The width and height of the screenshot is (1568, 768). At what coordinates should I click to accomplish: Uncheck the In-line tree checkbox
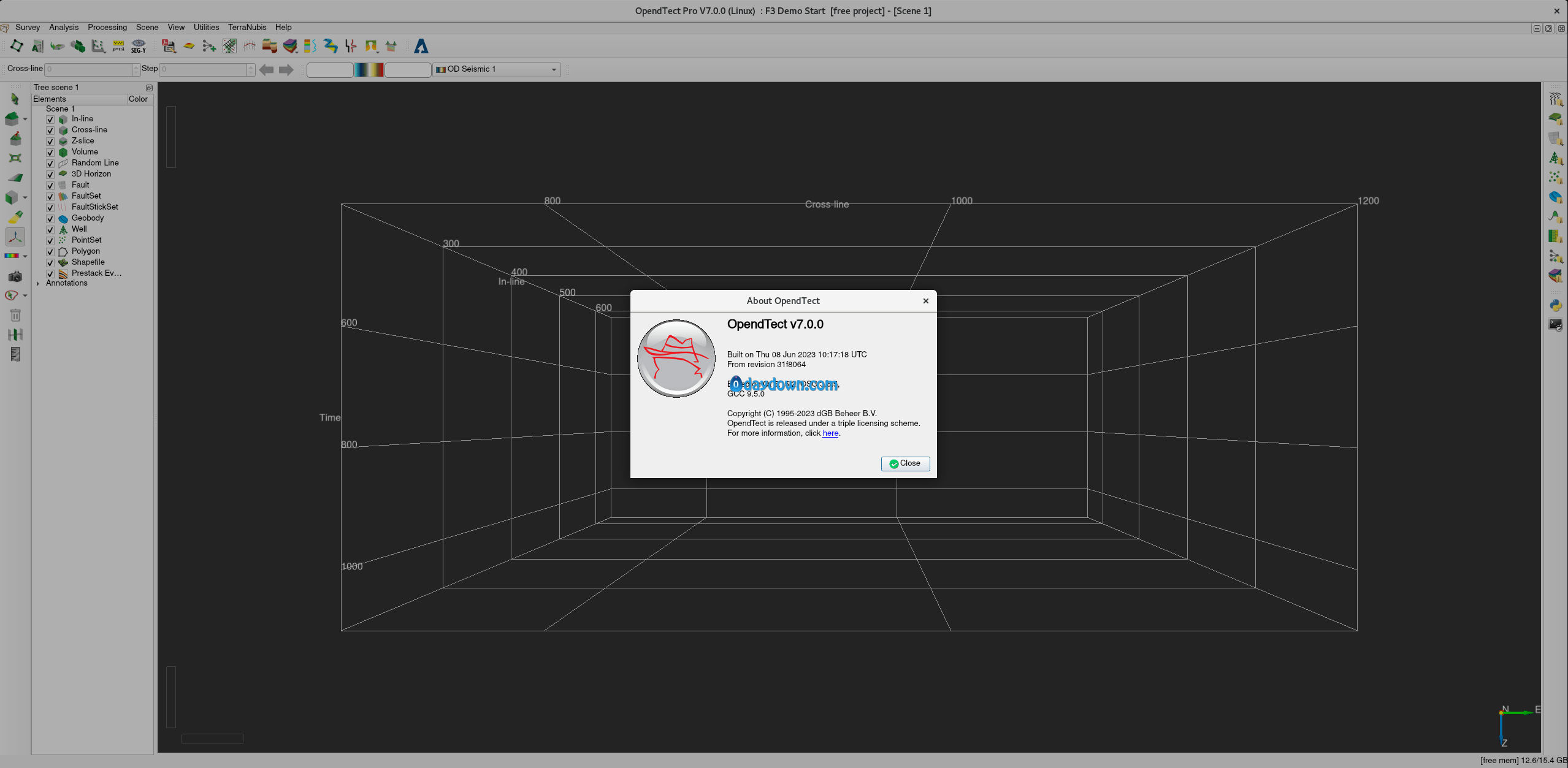pyautogui.click(x=50, y=120)
